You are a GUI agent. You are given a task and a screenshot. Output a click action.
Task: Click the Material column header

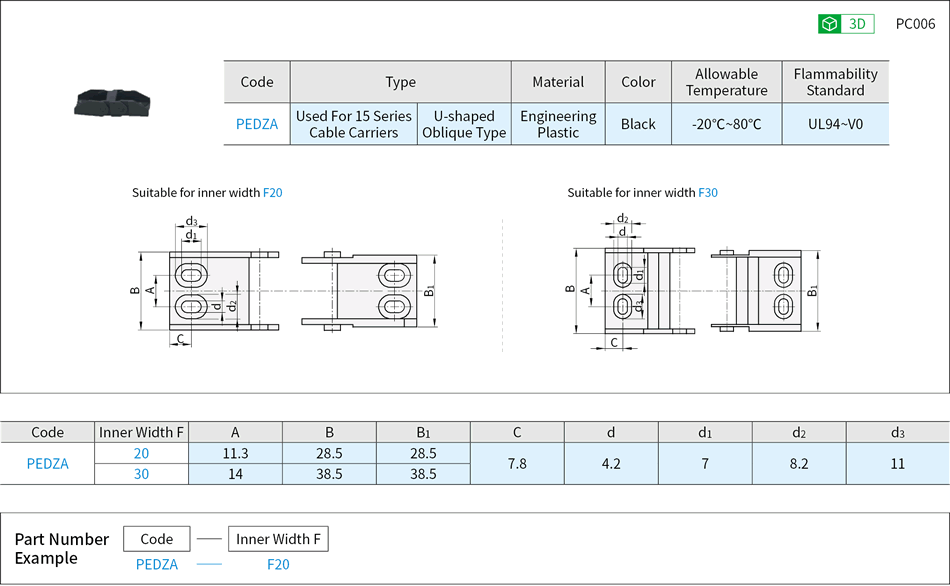point(558,82)
